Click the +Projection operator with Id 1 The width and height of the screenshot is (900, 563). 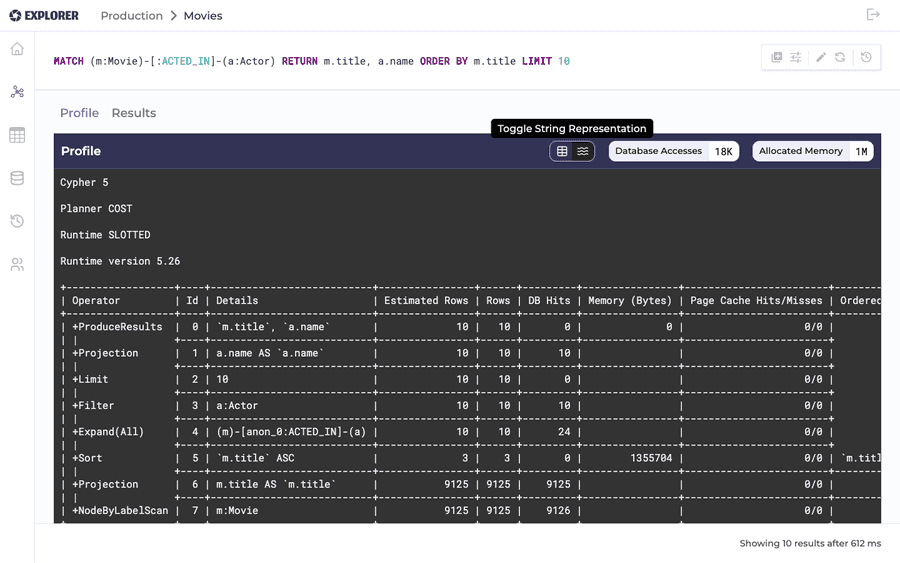click(x=105, y=353)
